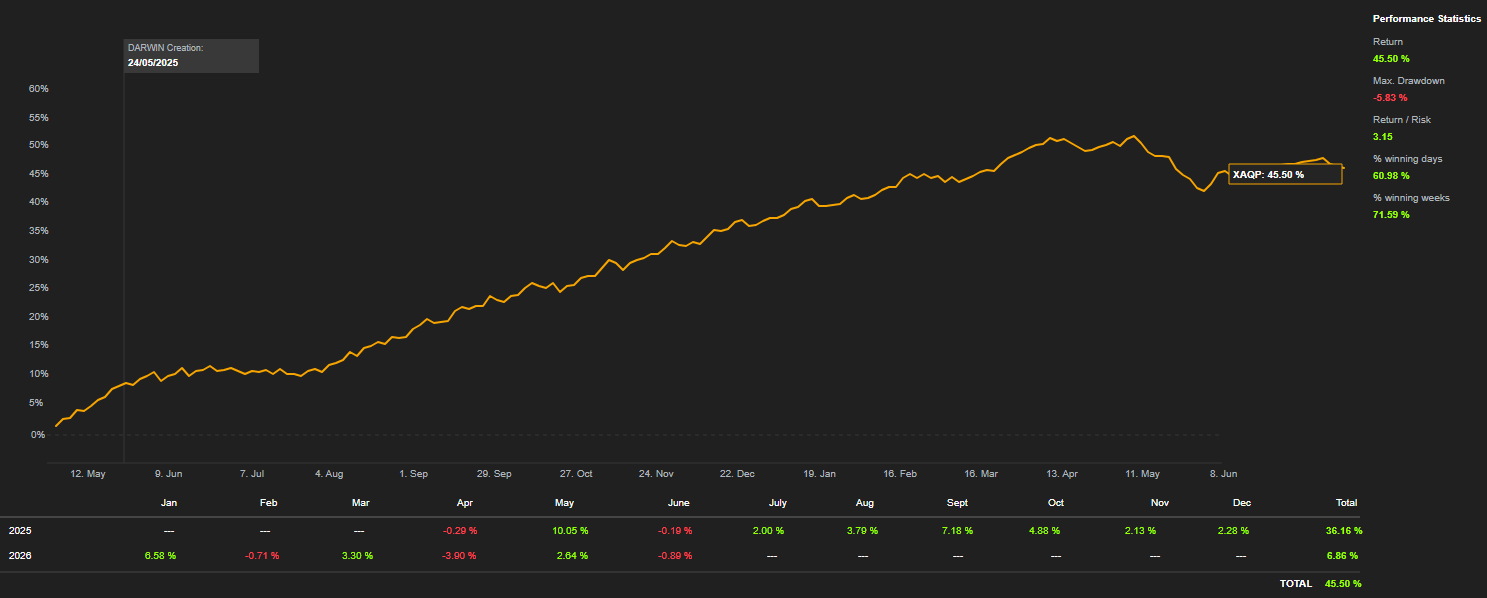Viewport: 1487px width, 598px height.
Task: Select the 2026 row label
Action: point(19,555)
